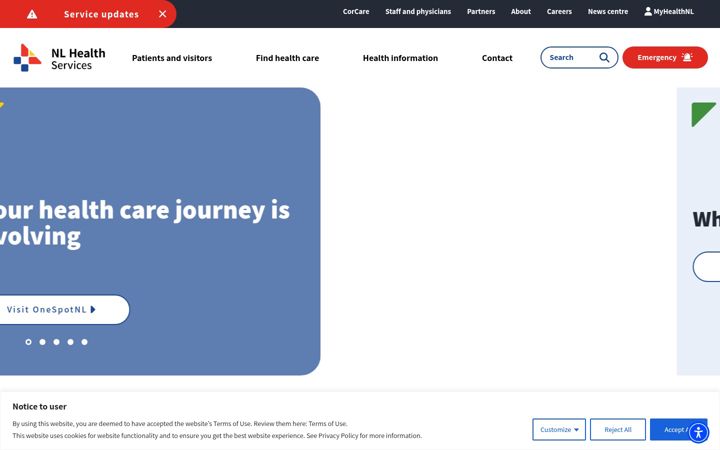Click the arrow icon beside Visit OneSpotNL

click(x=93, y=309)
